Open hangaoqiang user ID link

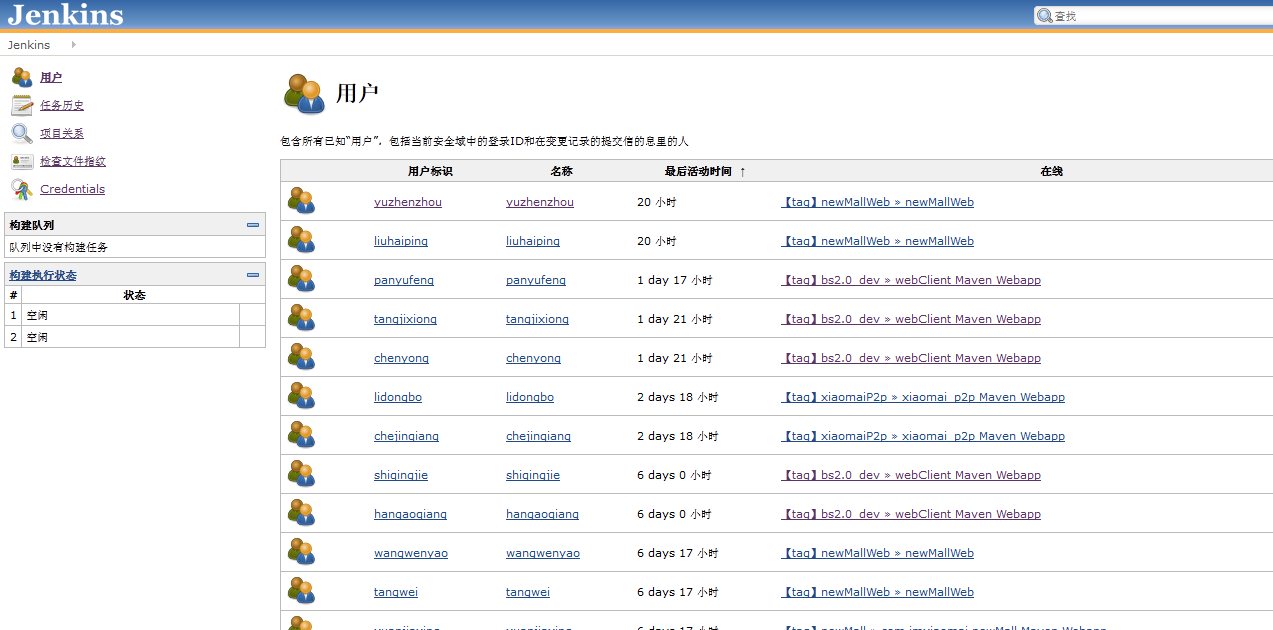pos(410,514)
